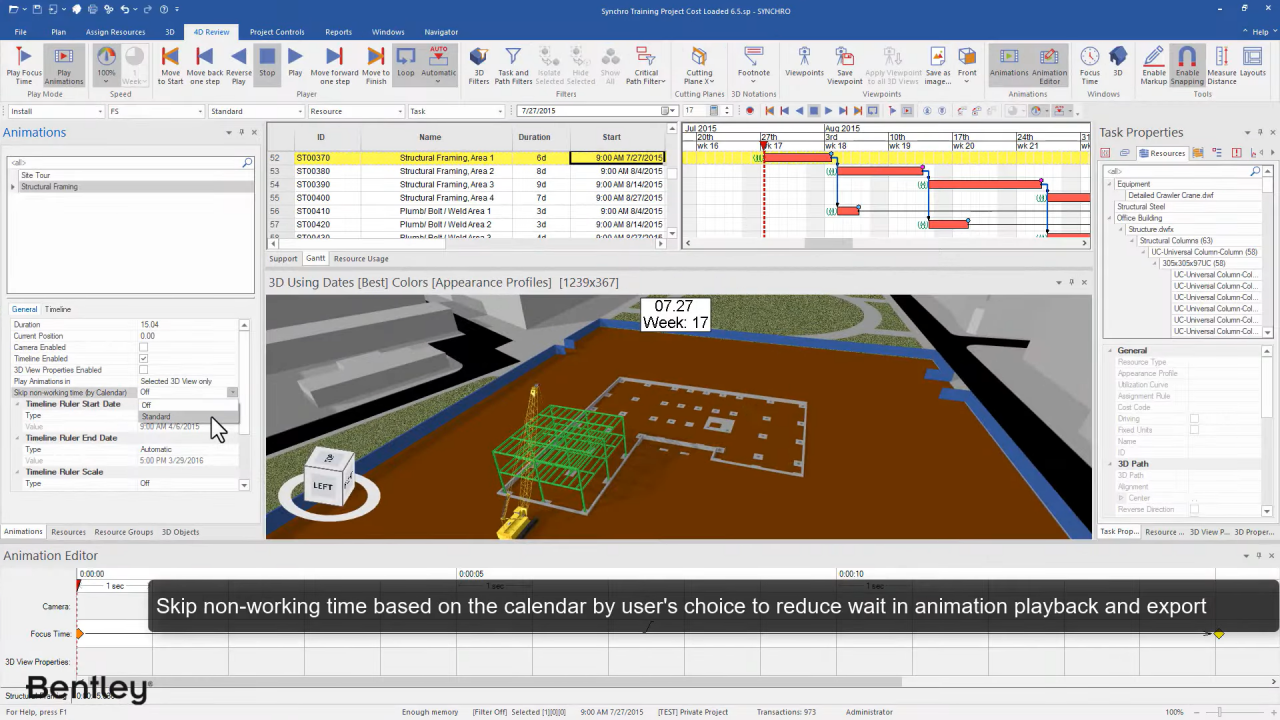
Task: Click the Enable Markup tool
Action: pos(1154,65)
